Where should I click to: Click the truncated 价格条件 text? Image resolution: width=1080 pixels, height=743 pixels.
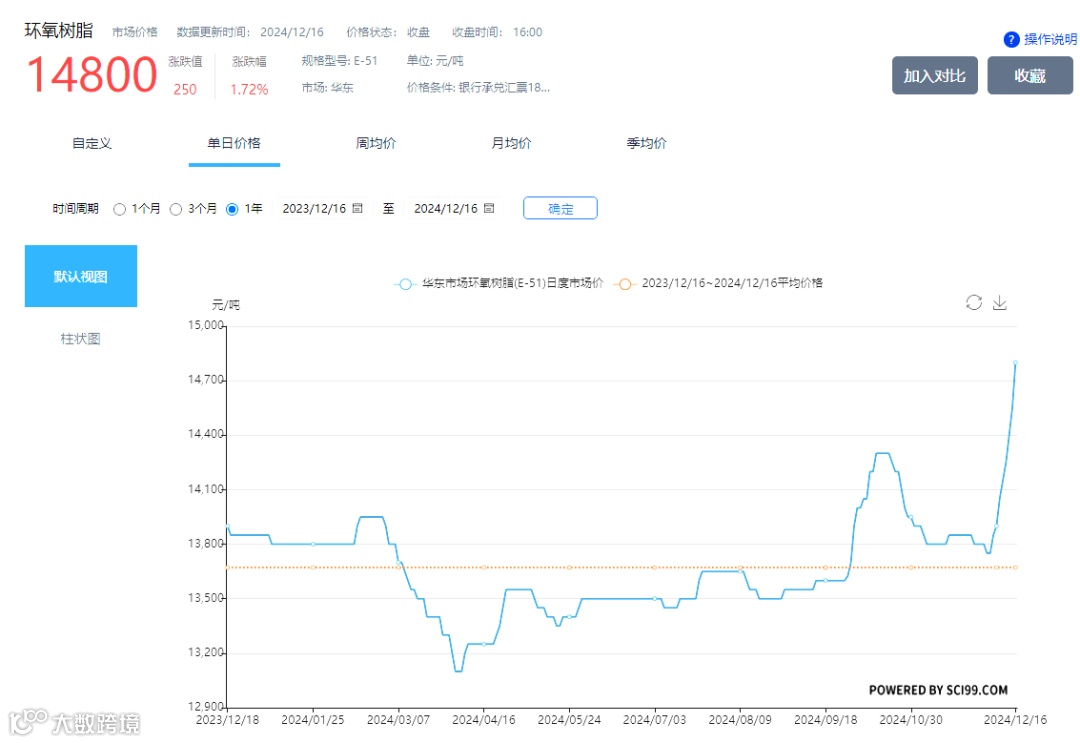(x=478, y=87)
